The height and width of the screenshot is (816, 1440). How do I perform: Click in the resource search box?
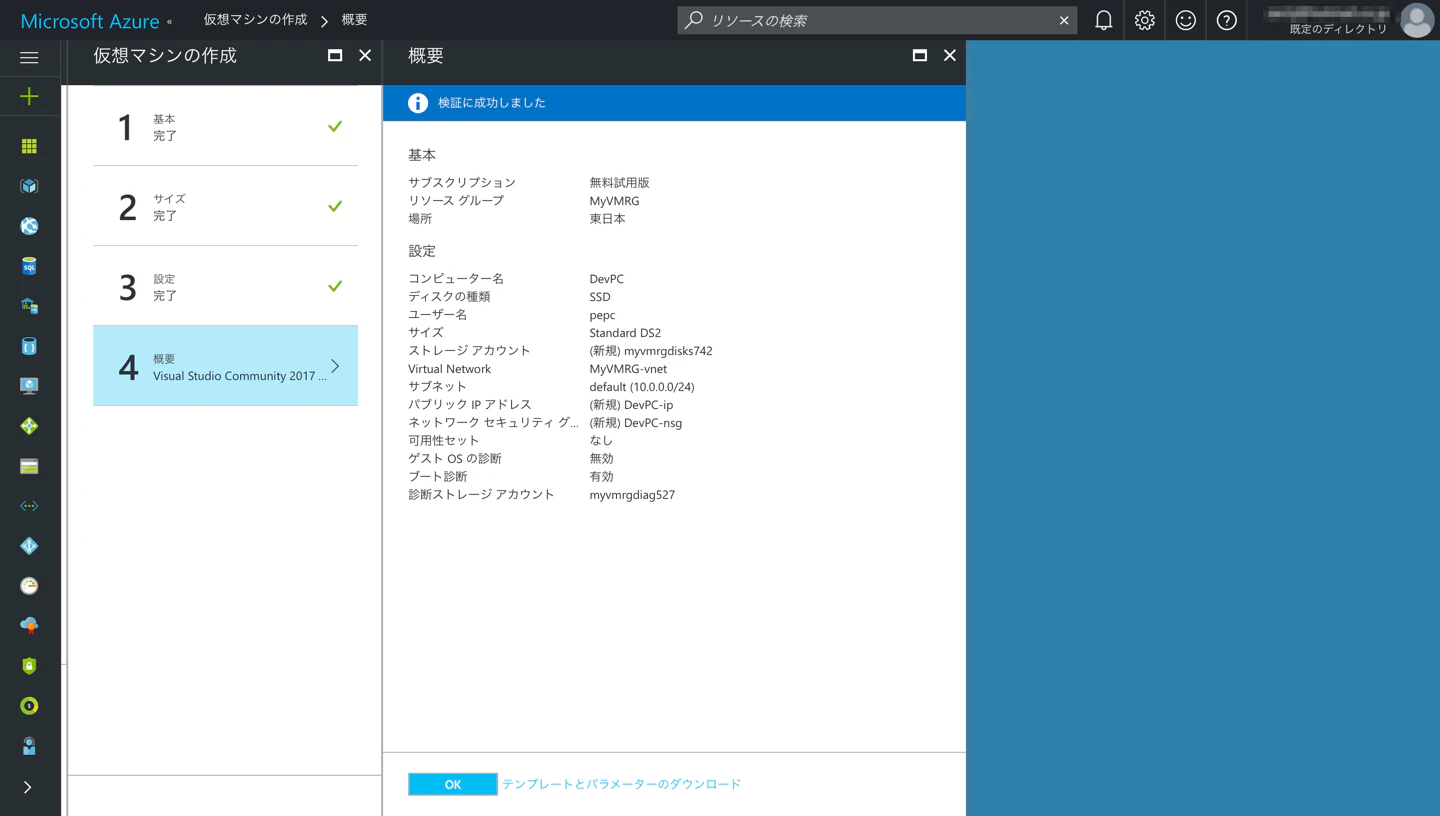(x=877, y=20)
